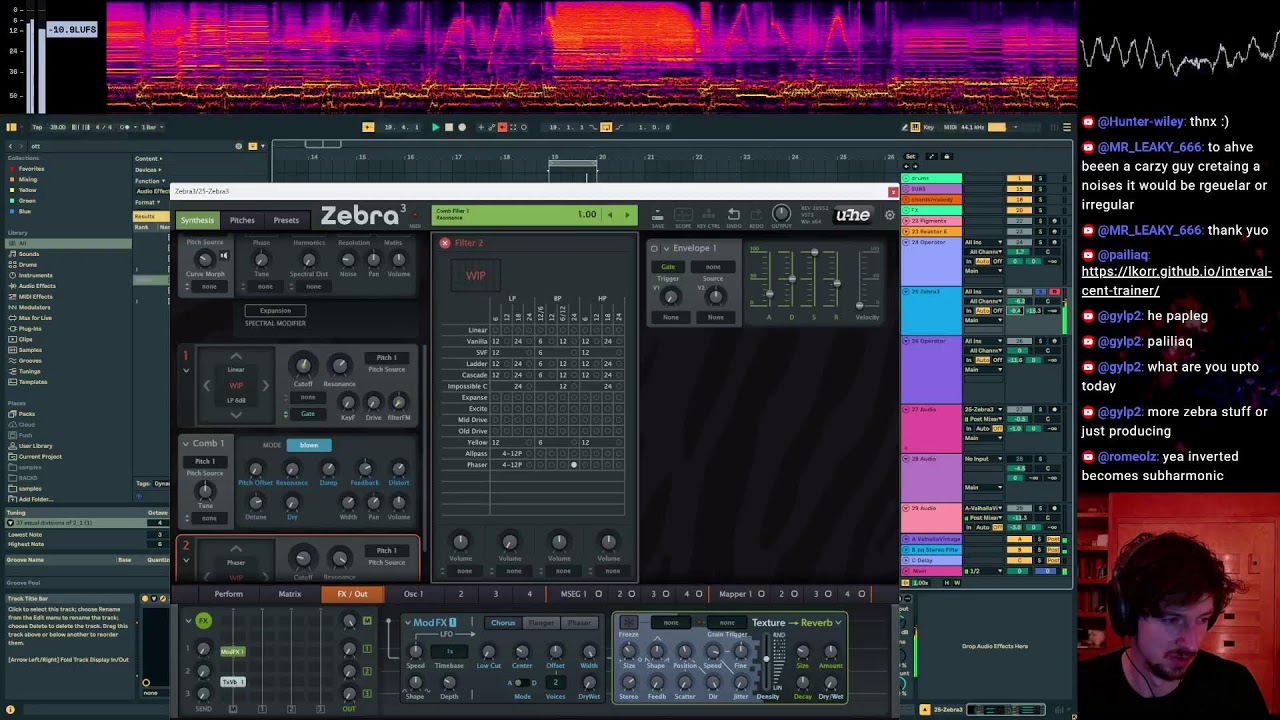This screenshot has height=720, width=1280.
Task: Open the Perform tab in lower panel
Action: coord(228,595)
